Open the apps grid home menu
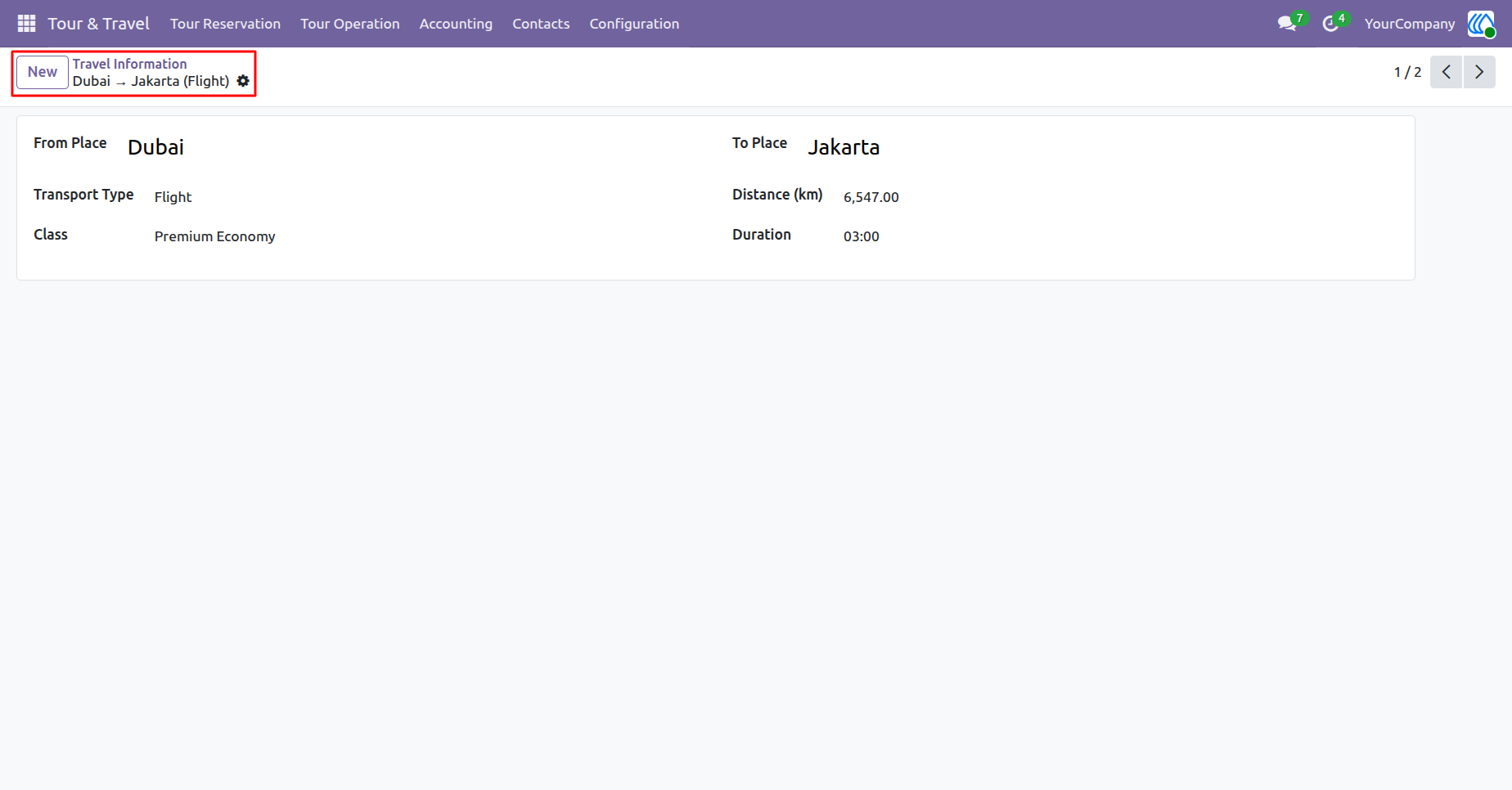 tap(26, 24)
